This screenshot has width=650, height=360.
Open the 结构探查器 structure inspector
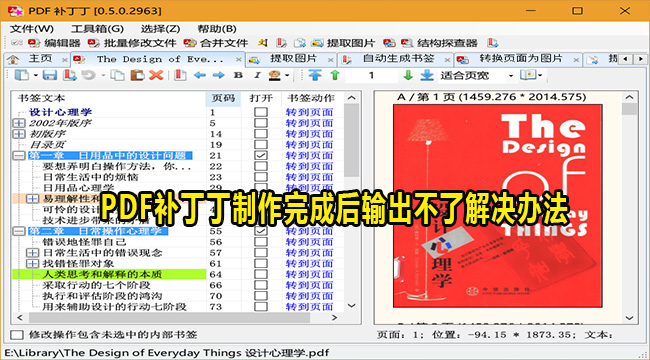(x=439, y=43)
